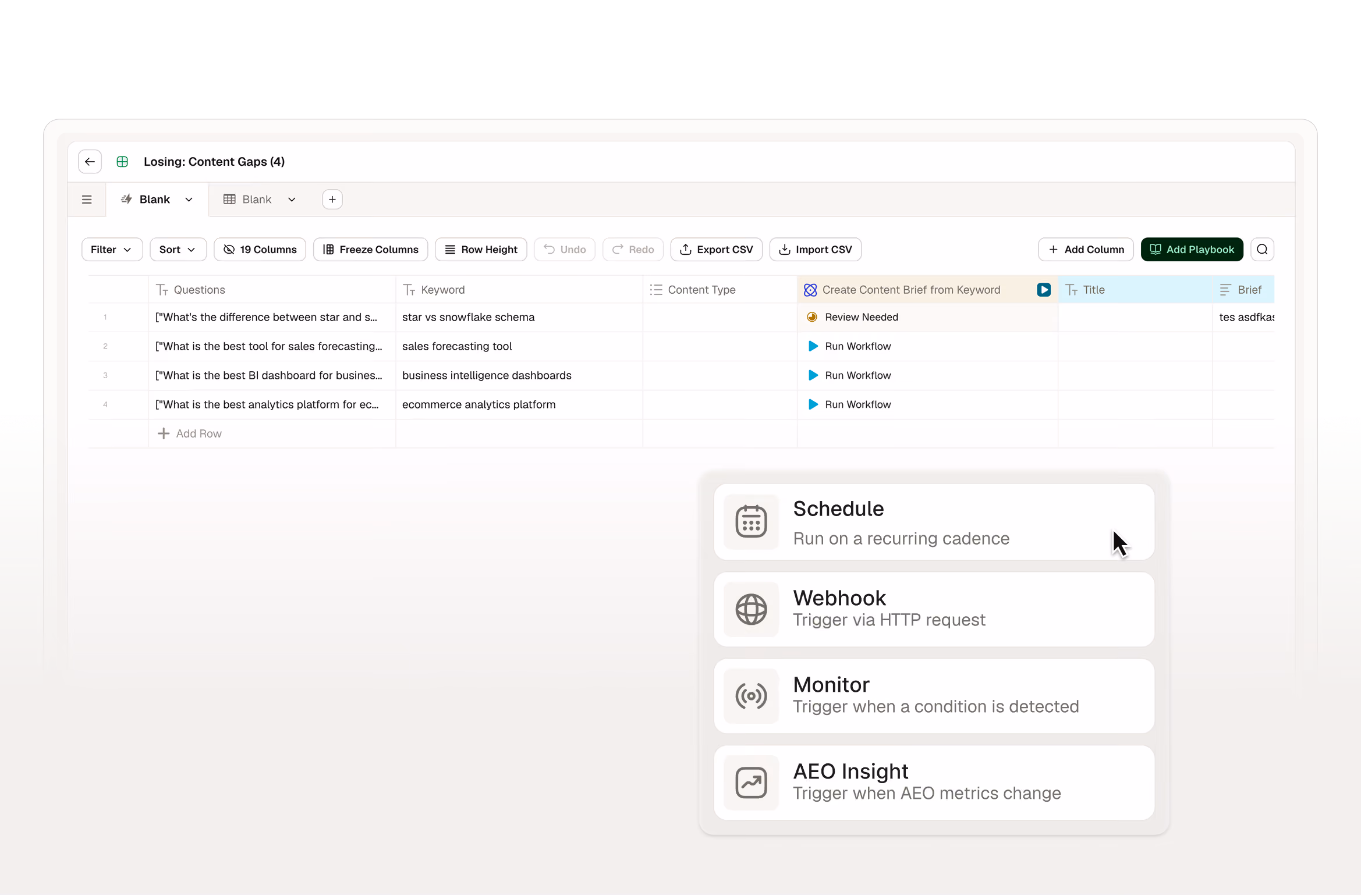The height and width of the screenshot is (896, 1361).
Task: Open the hamburger sidebar menu icon
Action: pos(87,200)
